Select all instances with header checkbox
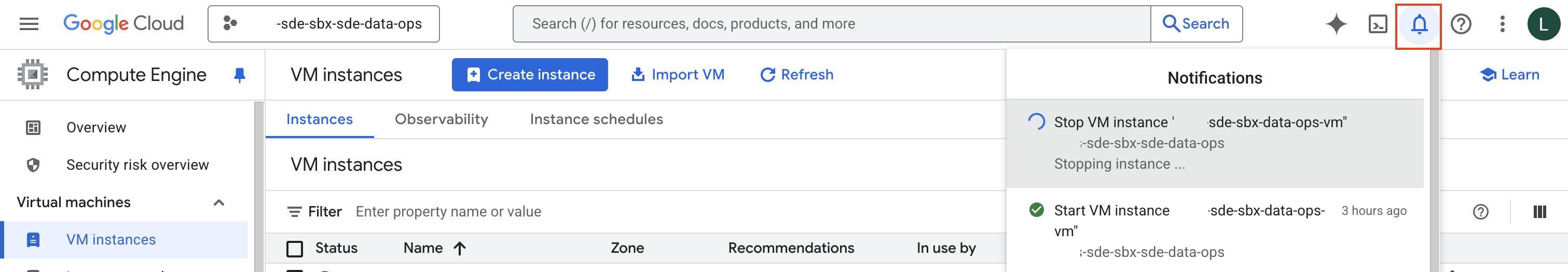The width and height of the screenshot is (1568, 272). coord(295,248)
